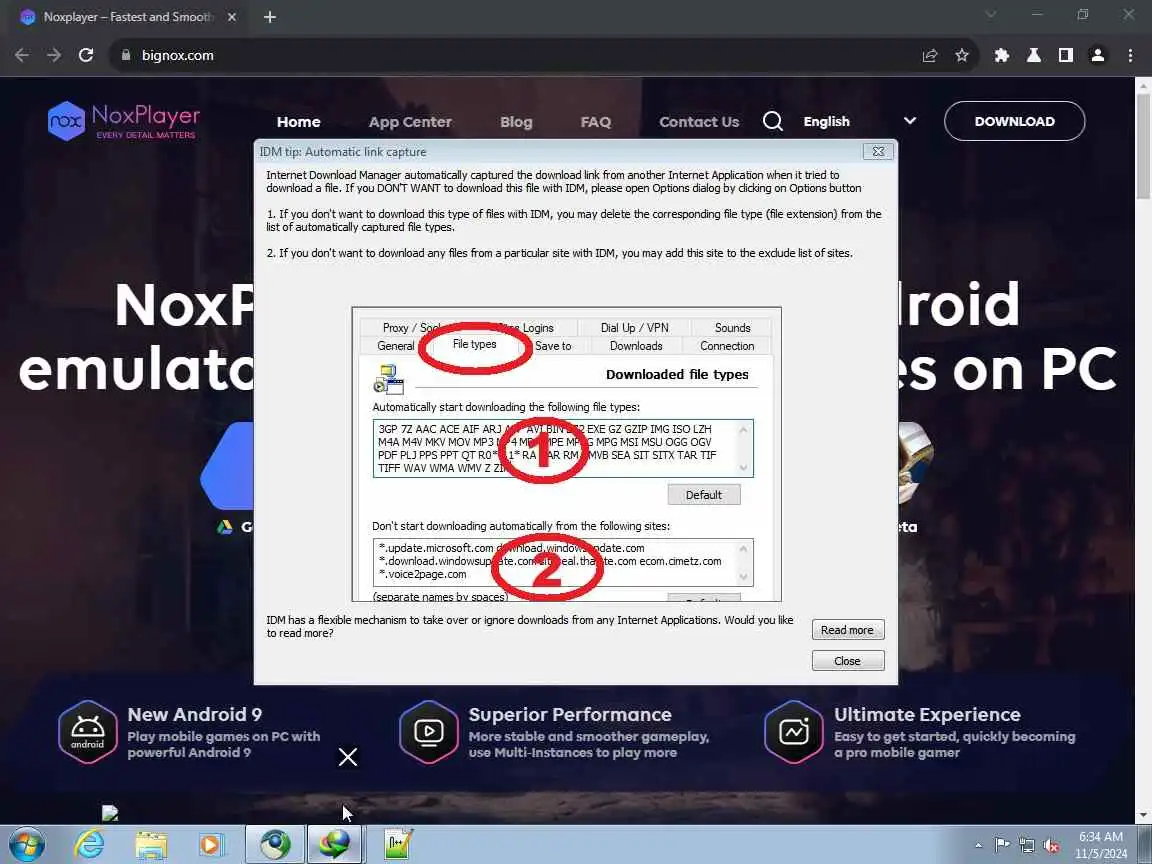Click Close button in IDM dialog
Image resolution: width=1152 pixels, height=864 pixels.
848,660
